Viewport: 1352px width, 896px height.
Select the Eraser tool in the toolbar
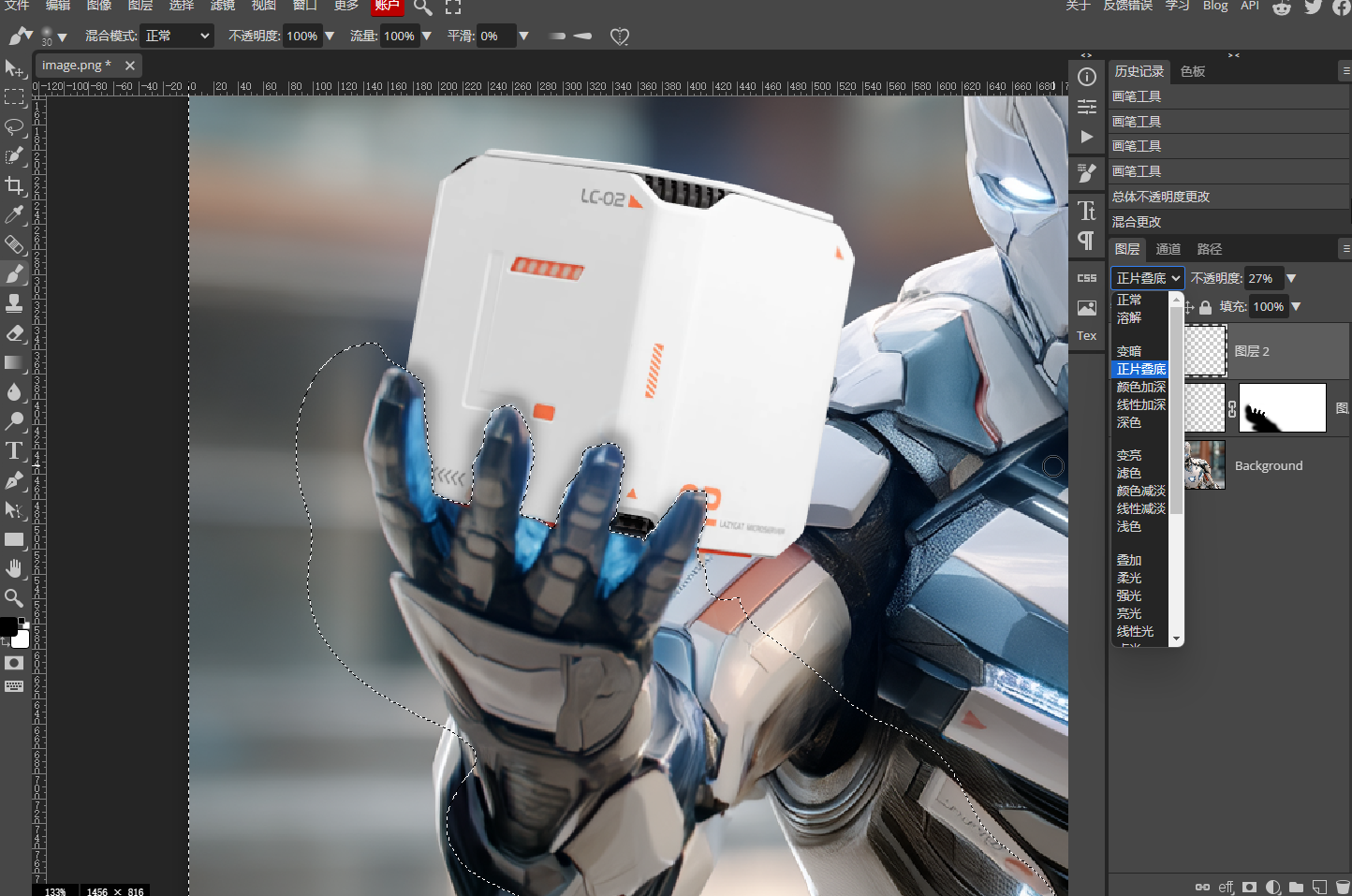coord(14,333)
